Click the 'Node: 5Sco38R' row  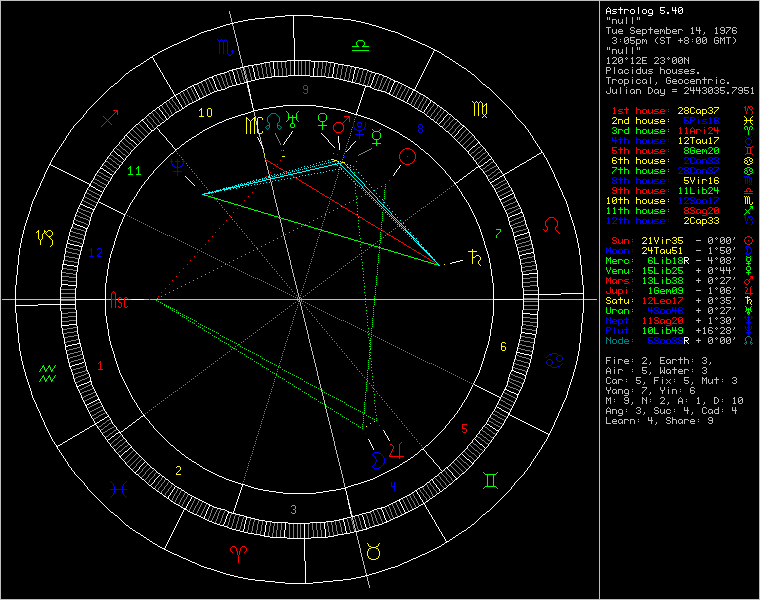point(679,341)
